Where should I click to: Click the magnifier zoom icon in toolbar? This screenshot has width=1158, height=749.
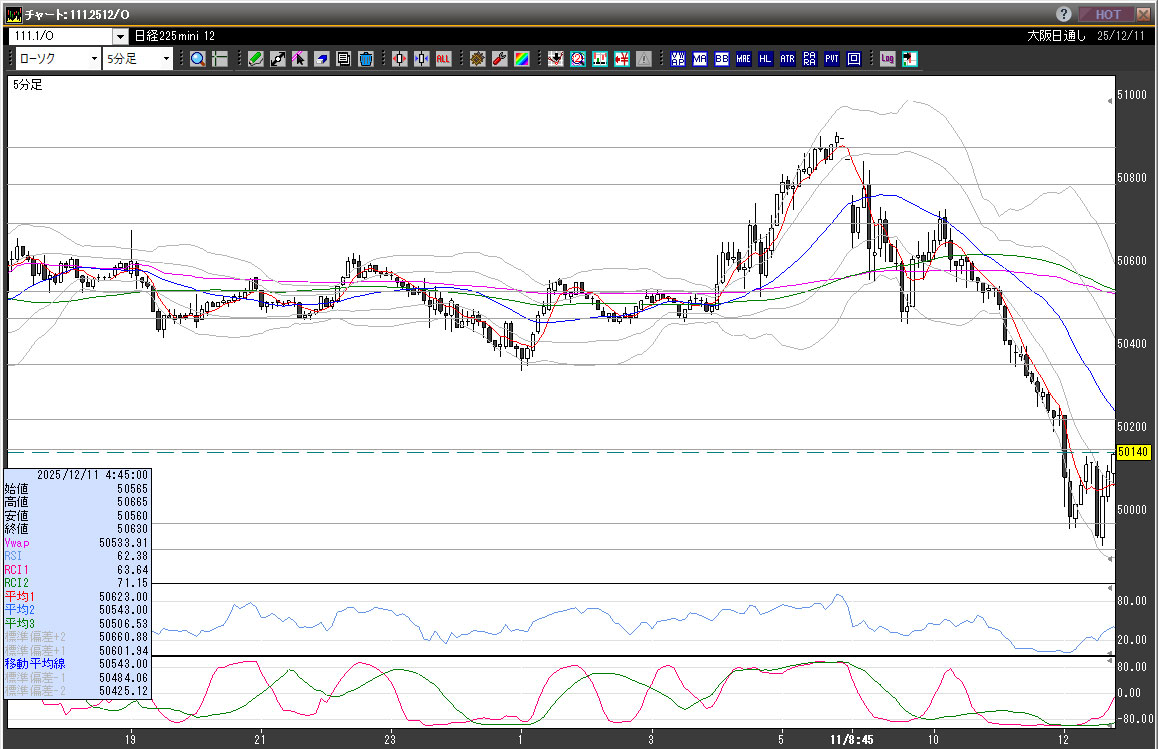tap(198, 59)
